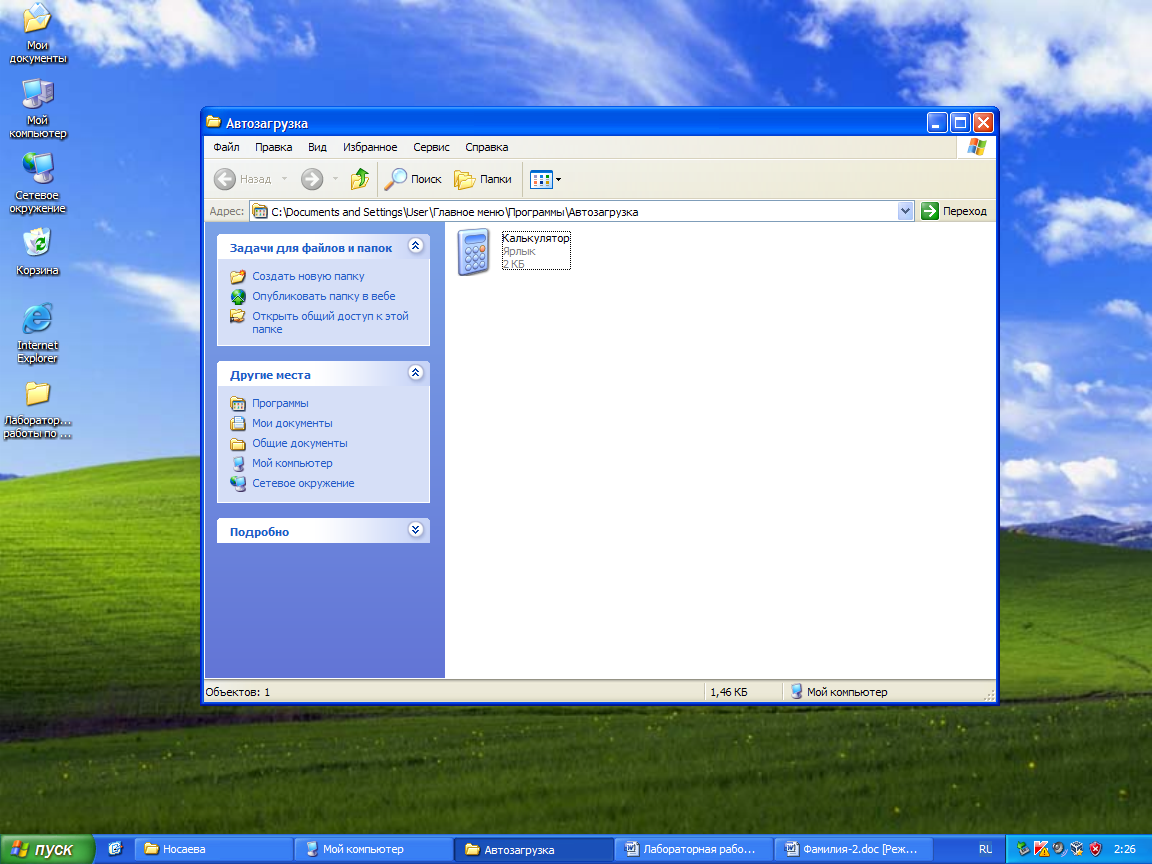
Task: Click the quick launch icon beside Start button
Action: click(x=115, y=849)
